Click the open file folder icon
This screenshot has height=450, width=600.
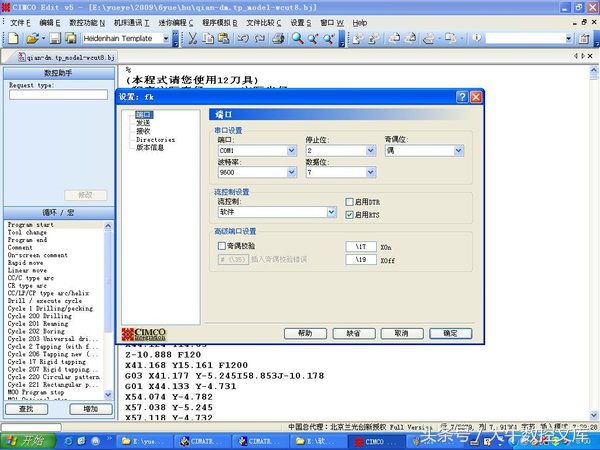pos(32,38)
